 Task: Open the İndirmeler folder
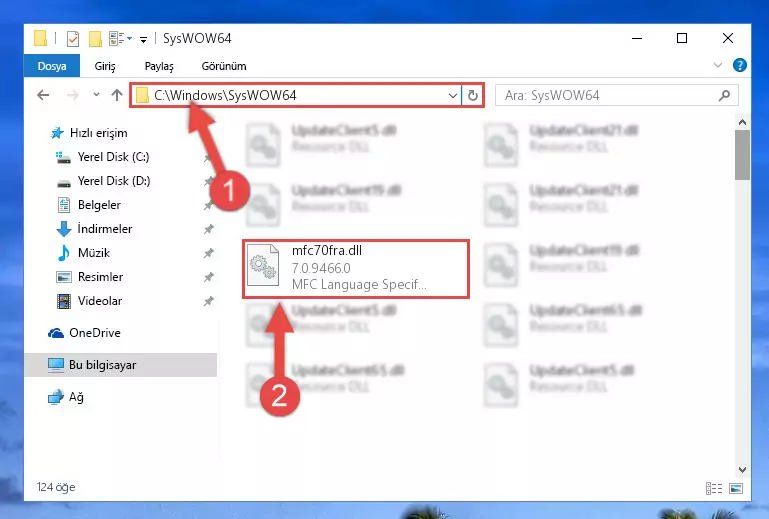[105, 229]
